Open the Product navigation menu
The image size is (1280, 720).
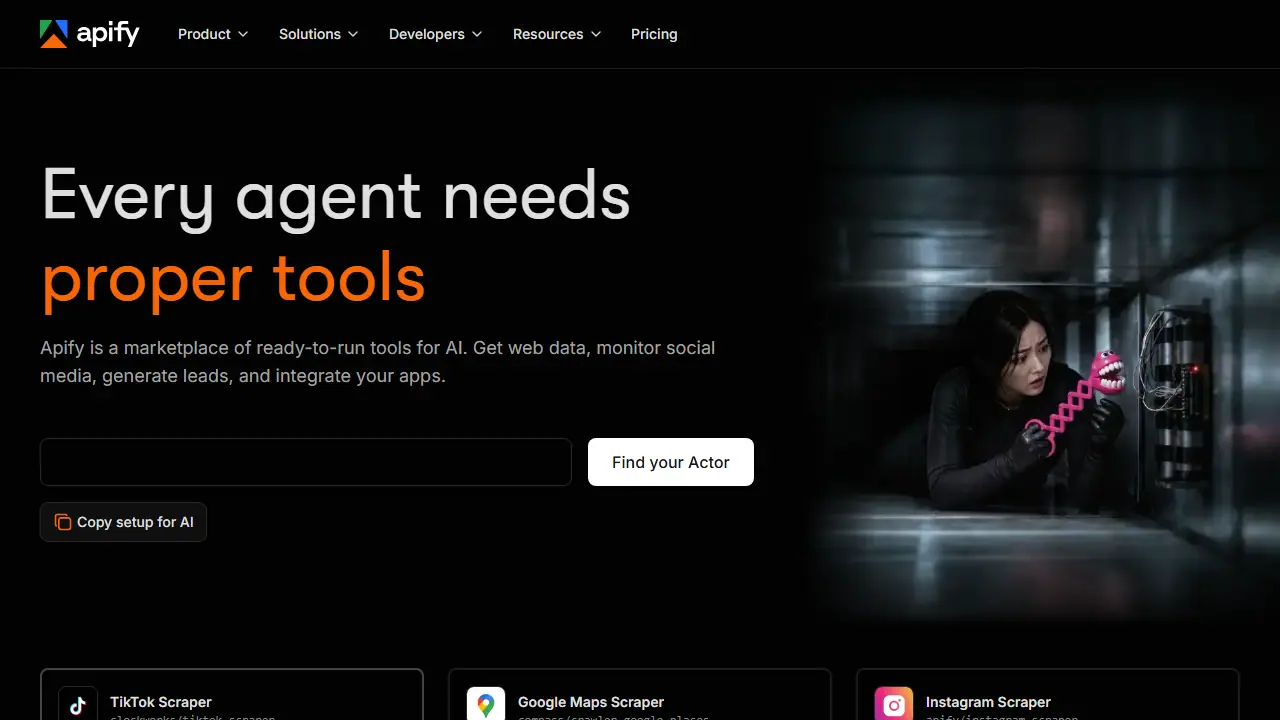[x=213, y=34]
